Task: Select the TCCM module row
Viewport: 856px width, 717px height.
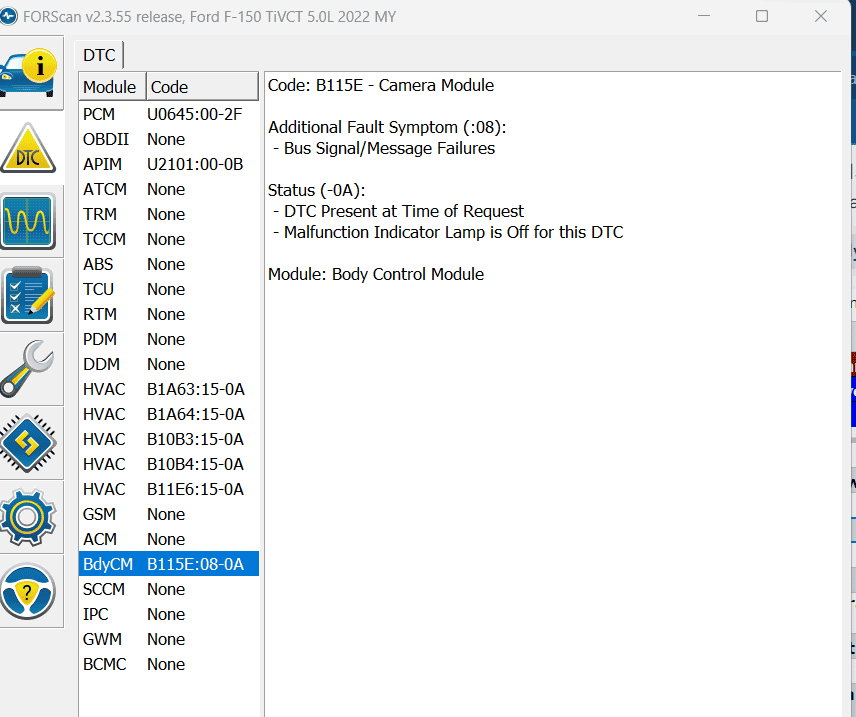Action: 169,239
